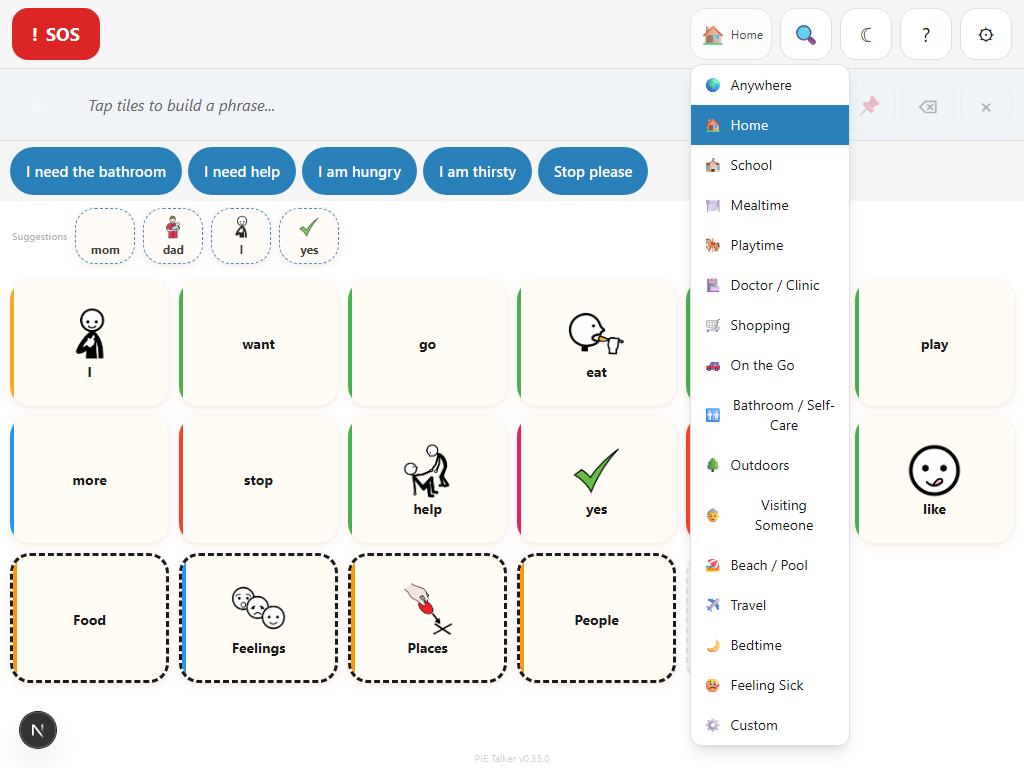This screenshot has height=768, width=1024.
Task: Open the Food category folder
Action: pyautogui.click(x=89, y=618)
